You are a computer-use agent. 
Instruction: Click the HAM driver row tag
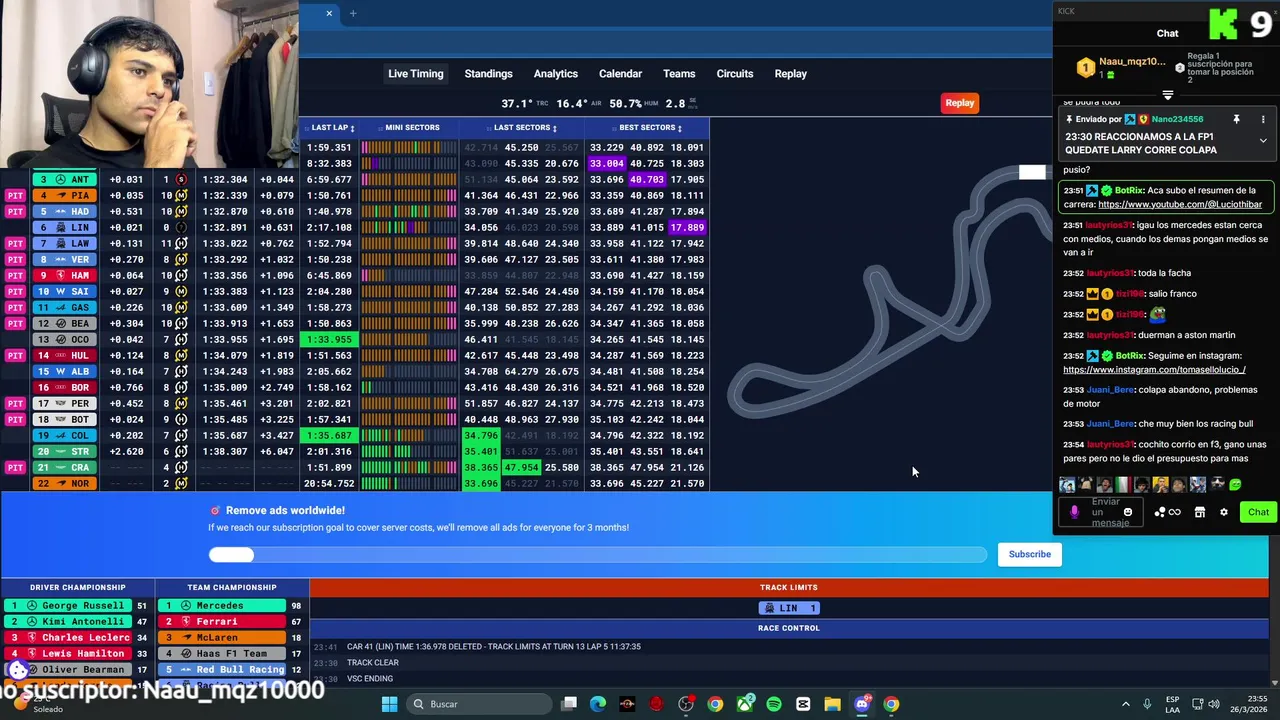point(65,275)
